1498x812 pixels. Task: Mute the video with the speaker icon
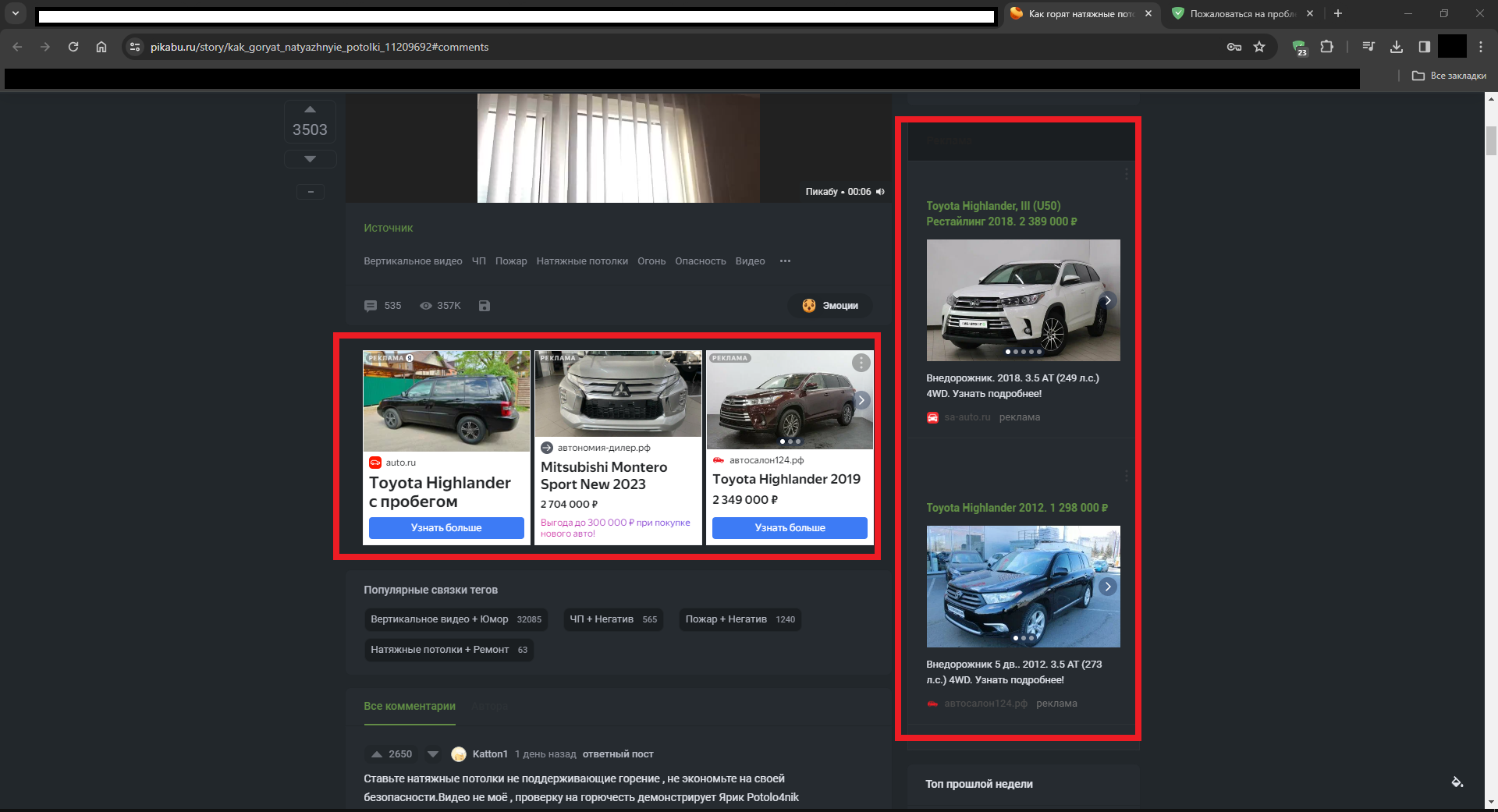(879, 191)
